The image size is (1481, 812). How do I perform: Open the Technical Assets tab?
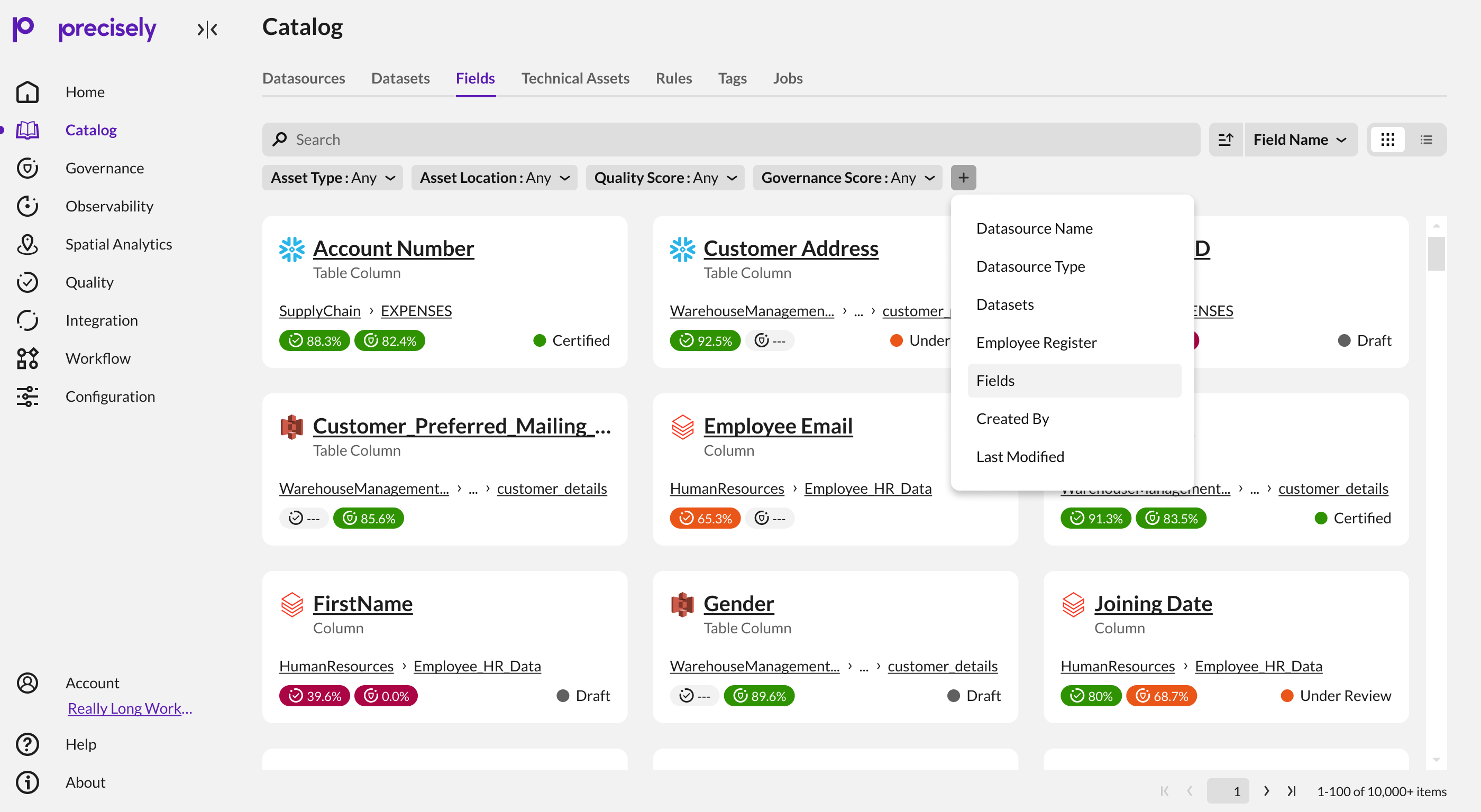click(x=575, y=78)
